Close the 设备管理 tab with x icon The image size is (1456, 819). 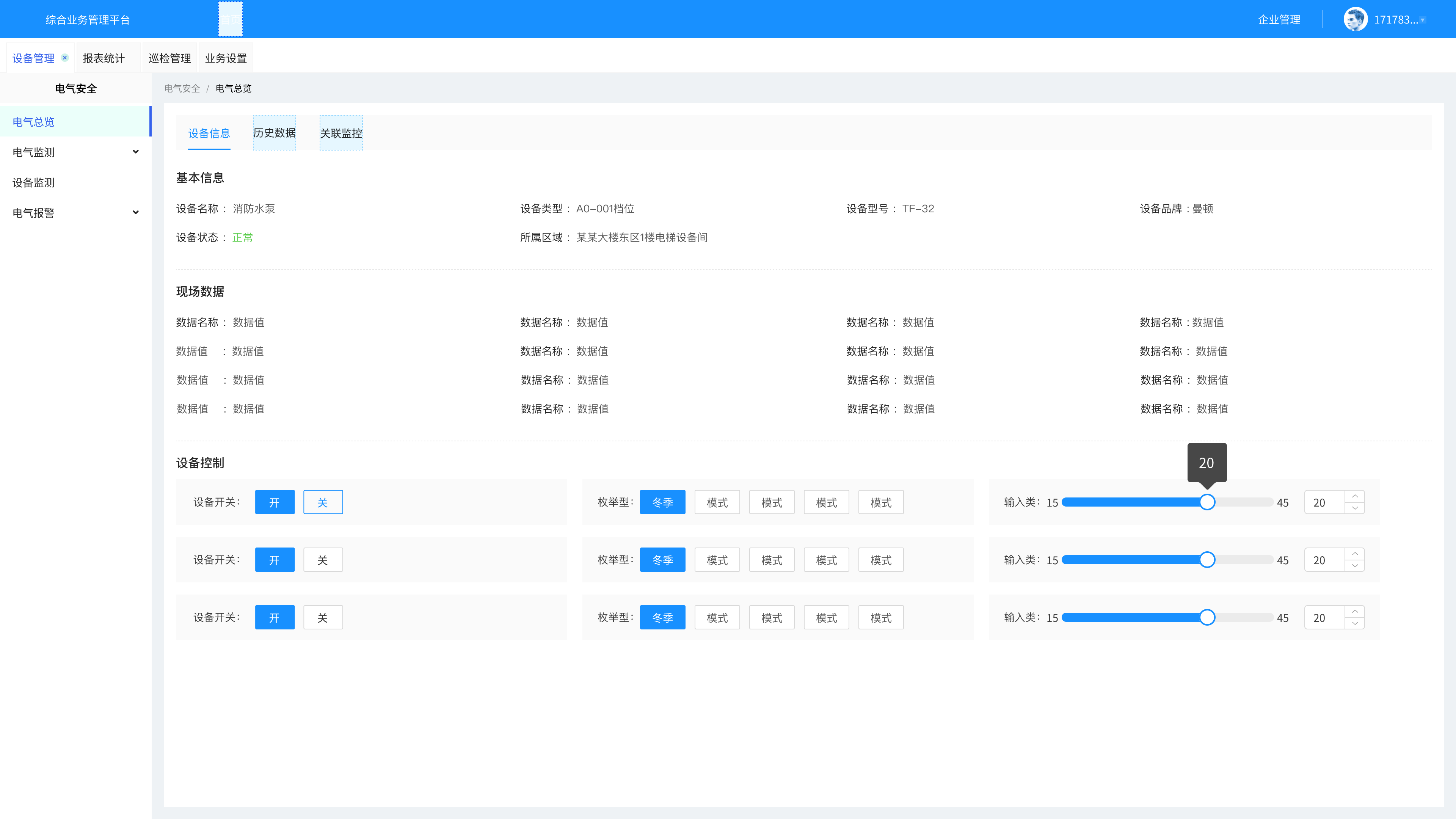(65, 58)
